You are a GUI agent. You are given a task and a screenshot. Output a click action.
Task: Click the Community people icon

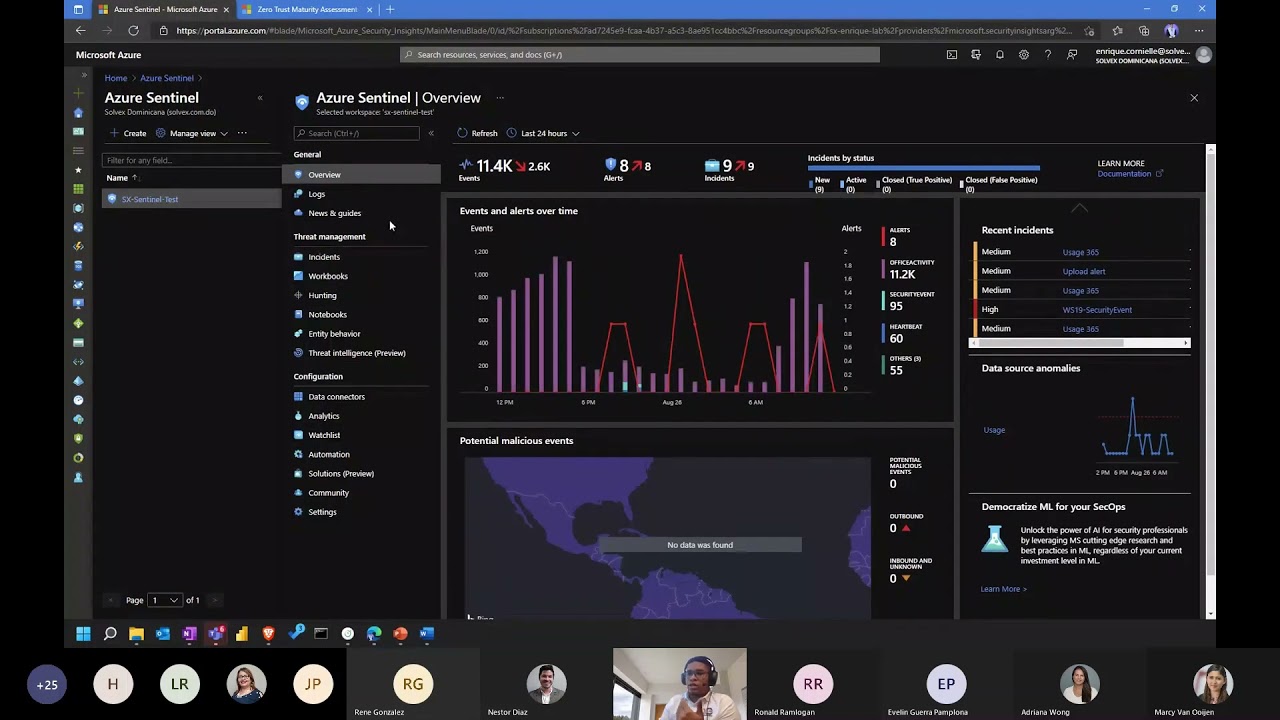298,493
